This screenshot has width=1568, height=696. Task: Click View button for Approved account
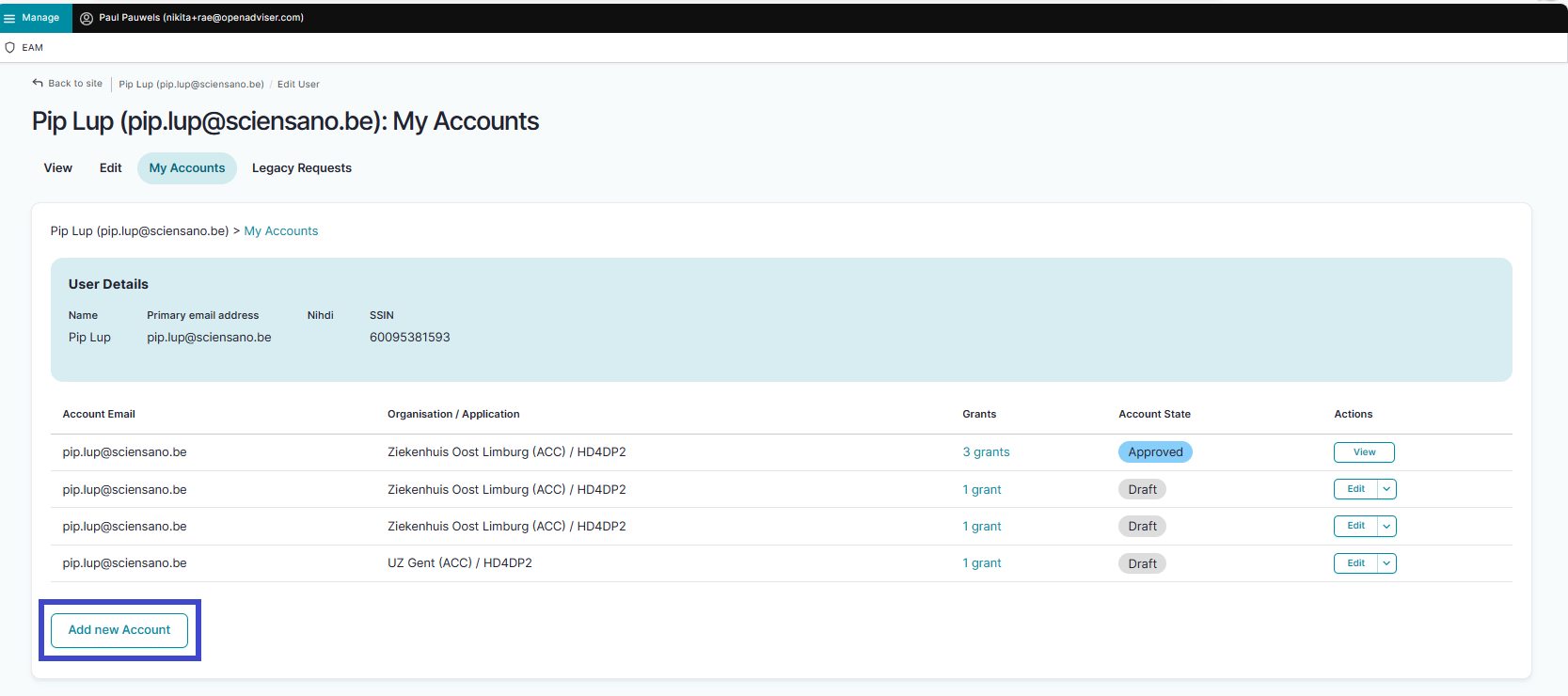click(x=1363, y=452)
